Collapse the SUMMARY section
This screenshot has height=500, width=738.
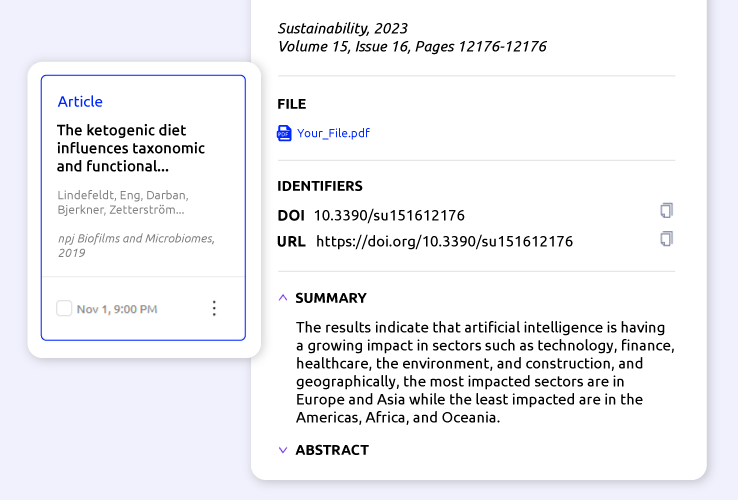(x=283, y=298)
